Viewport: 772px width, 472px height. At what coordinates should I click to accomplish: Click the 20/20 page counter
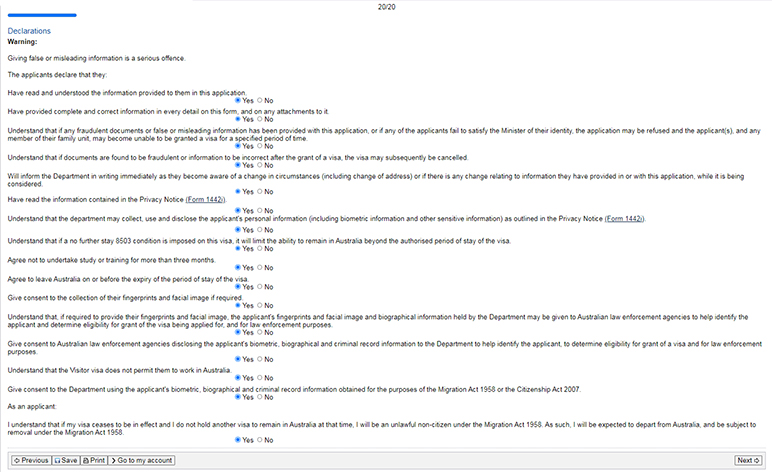coord(386,7)
